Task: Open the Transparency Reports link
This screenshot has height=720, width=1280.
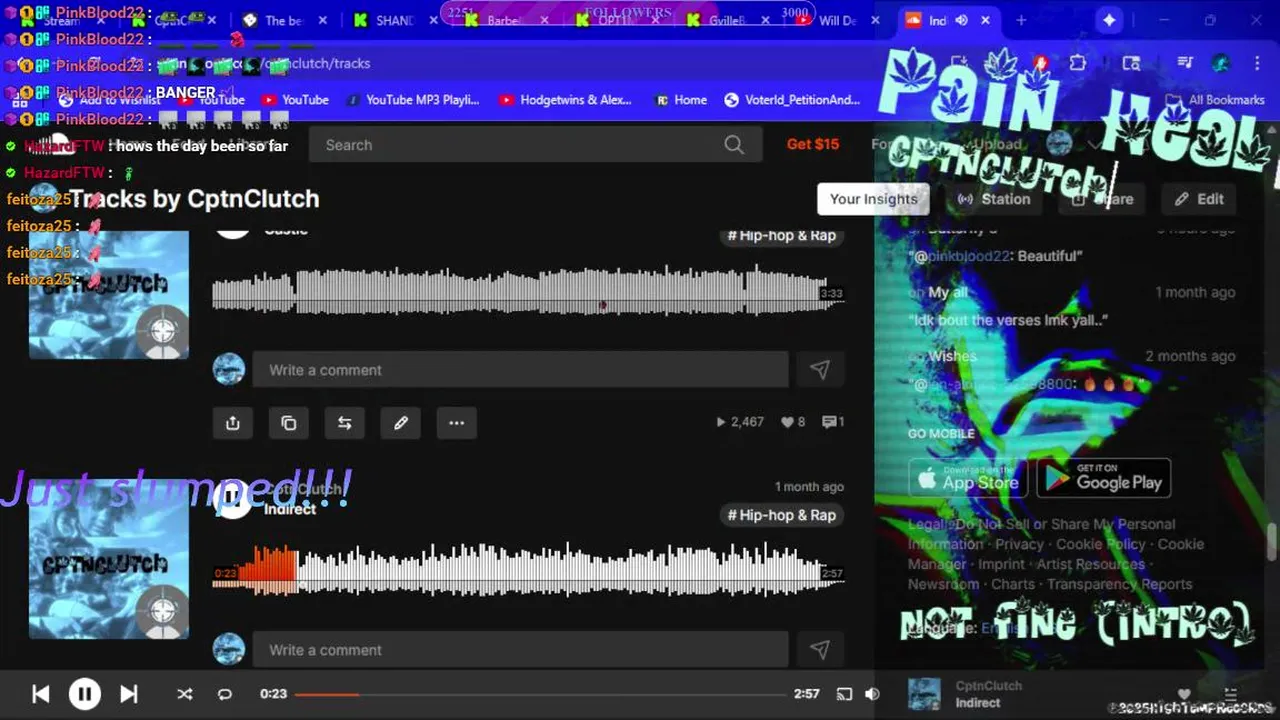Action: click(x=1120, y=584)
